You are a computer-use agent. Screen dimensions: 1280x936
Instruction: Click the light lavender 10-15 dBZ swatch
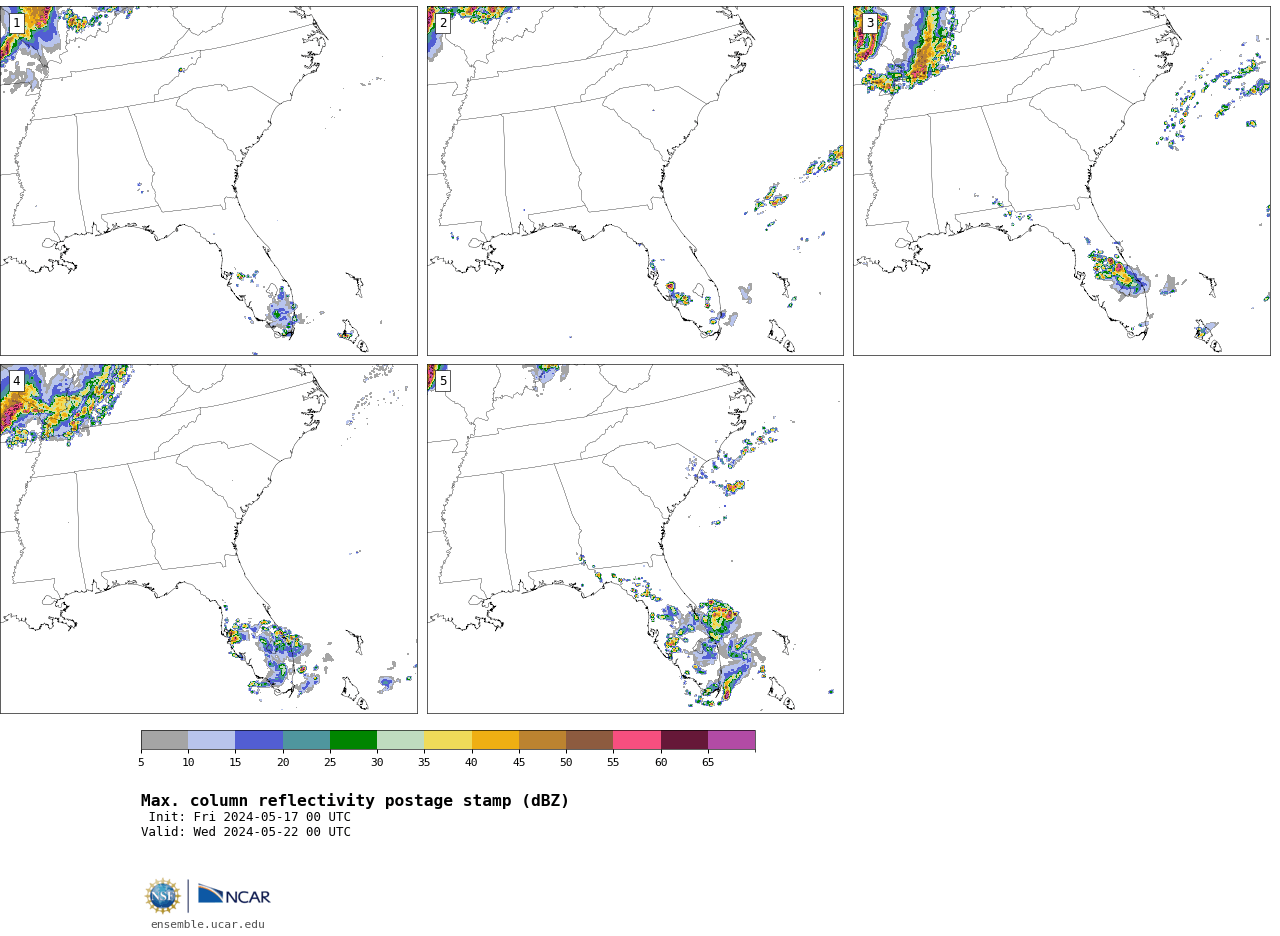click(x=211, y=740)
